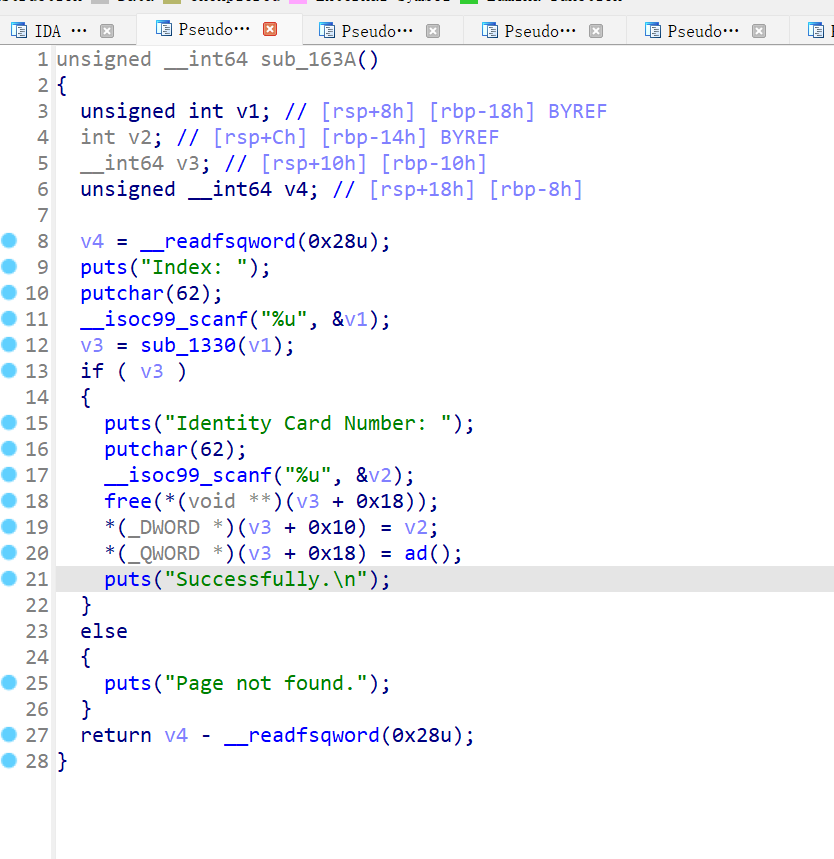
Task: Close the fourth Pseudocode tab
Action: [x=596, y=31]
